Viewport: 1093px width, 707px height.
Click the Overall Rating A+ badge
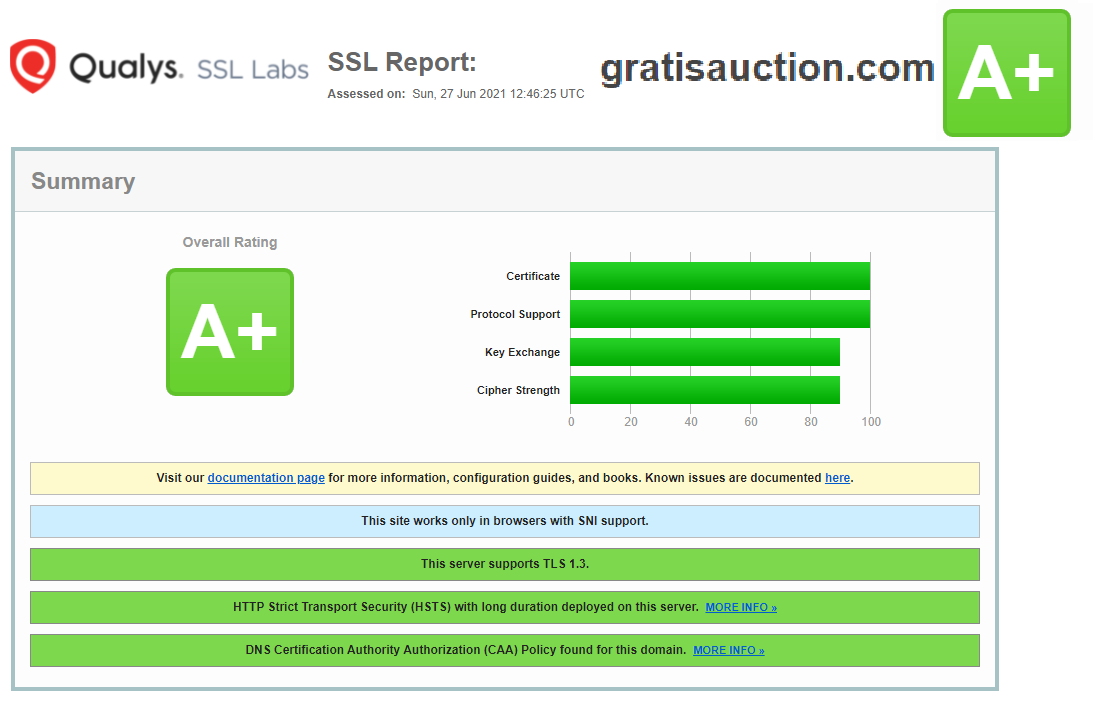tap(230, 332)
